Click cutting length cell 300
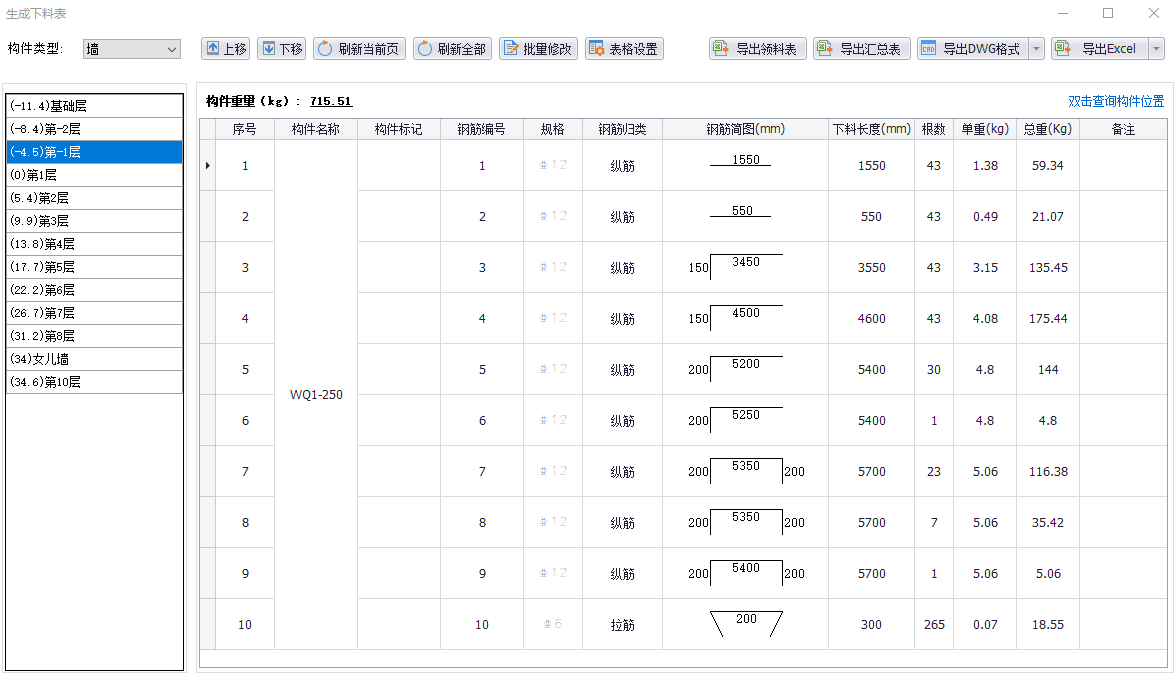This screenshot has height=676, width=1175. point(872,624)
